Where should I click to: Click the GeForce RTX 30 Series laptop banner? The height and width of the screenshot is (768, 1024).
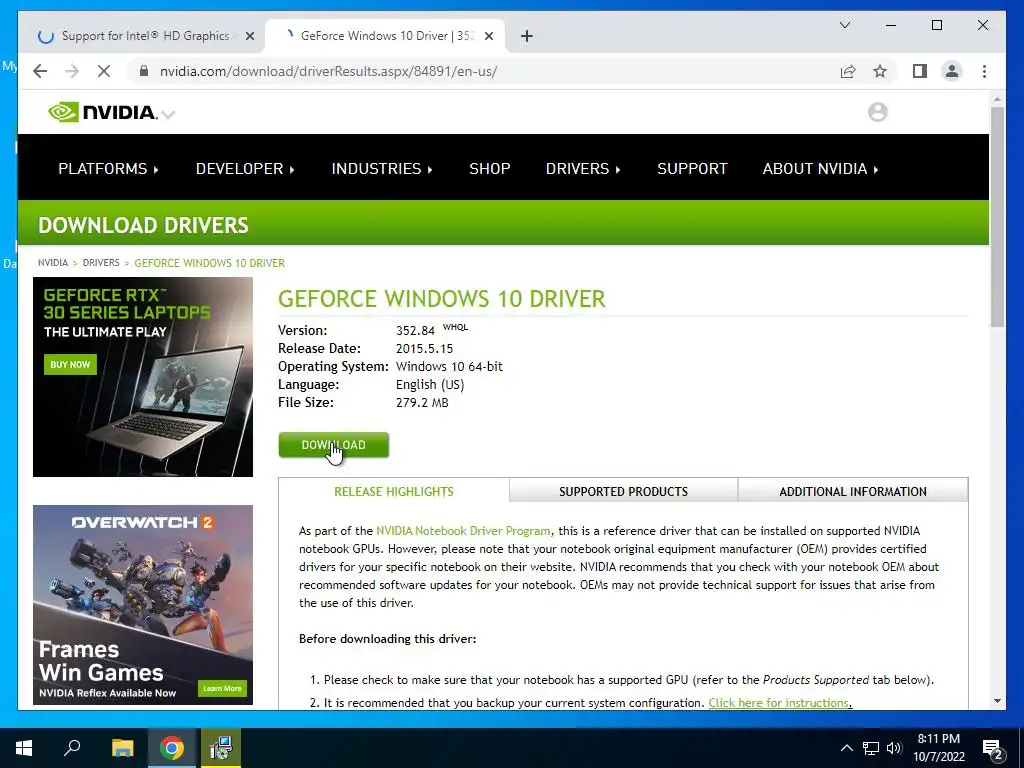pyautogui.click(x=143, y=377)
